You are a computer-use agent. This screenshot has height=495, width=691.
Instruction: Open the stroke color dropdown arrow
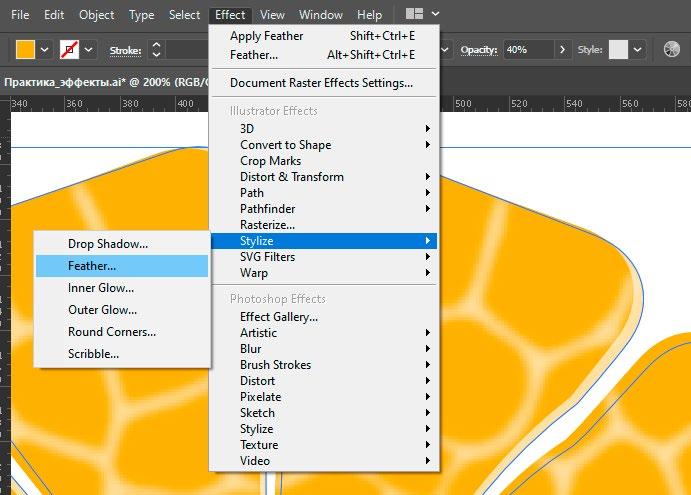point(89,49)
